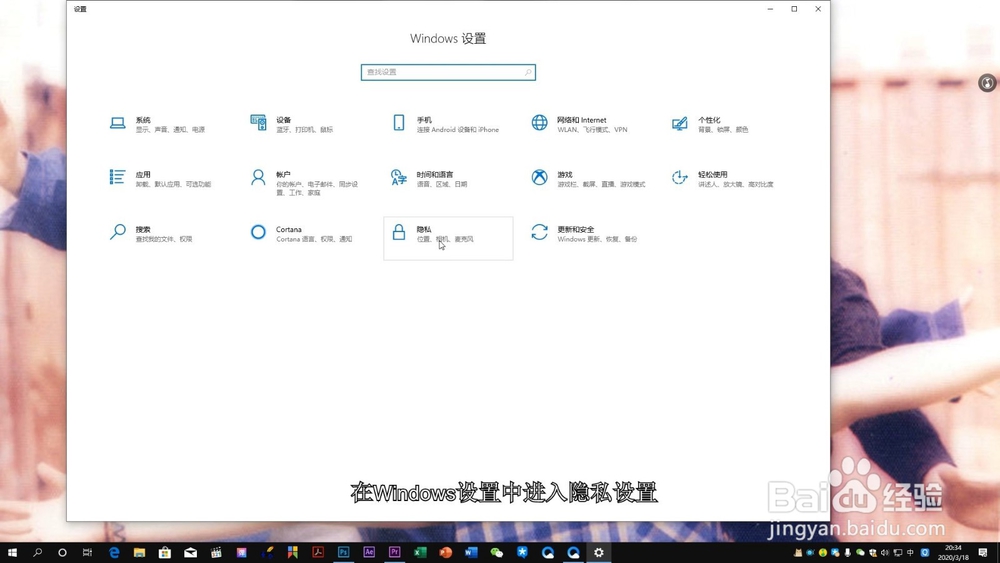Open the 隐私 (Privacy) lock category

[448, 238]
